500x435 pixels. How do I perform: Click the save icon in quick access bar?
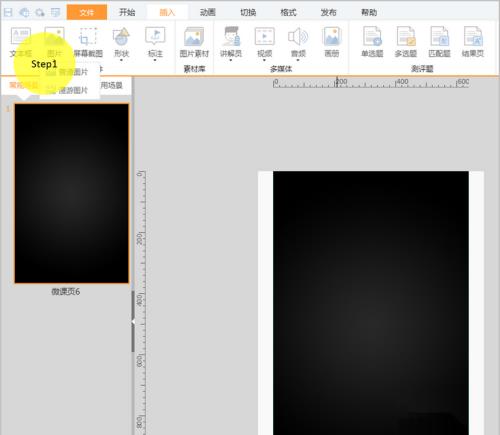coord(8,13)
